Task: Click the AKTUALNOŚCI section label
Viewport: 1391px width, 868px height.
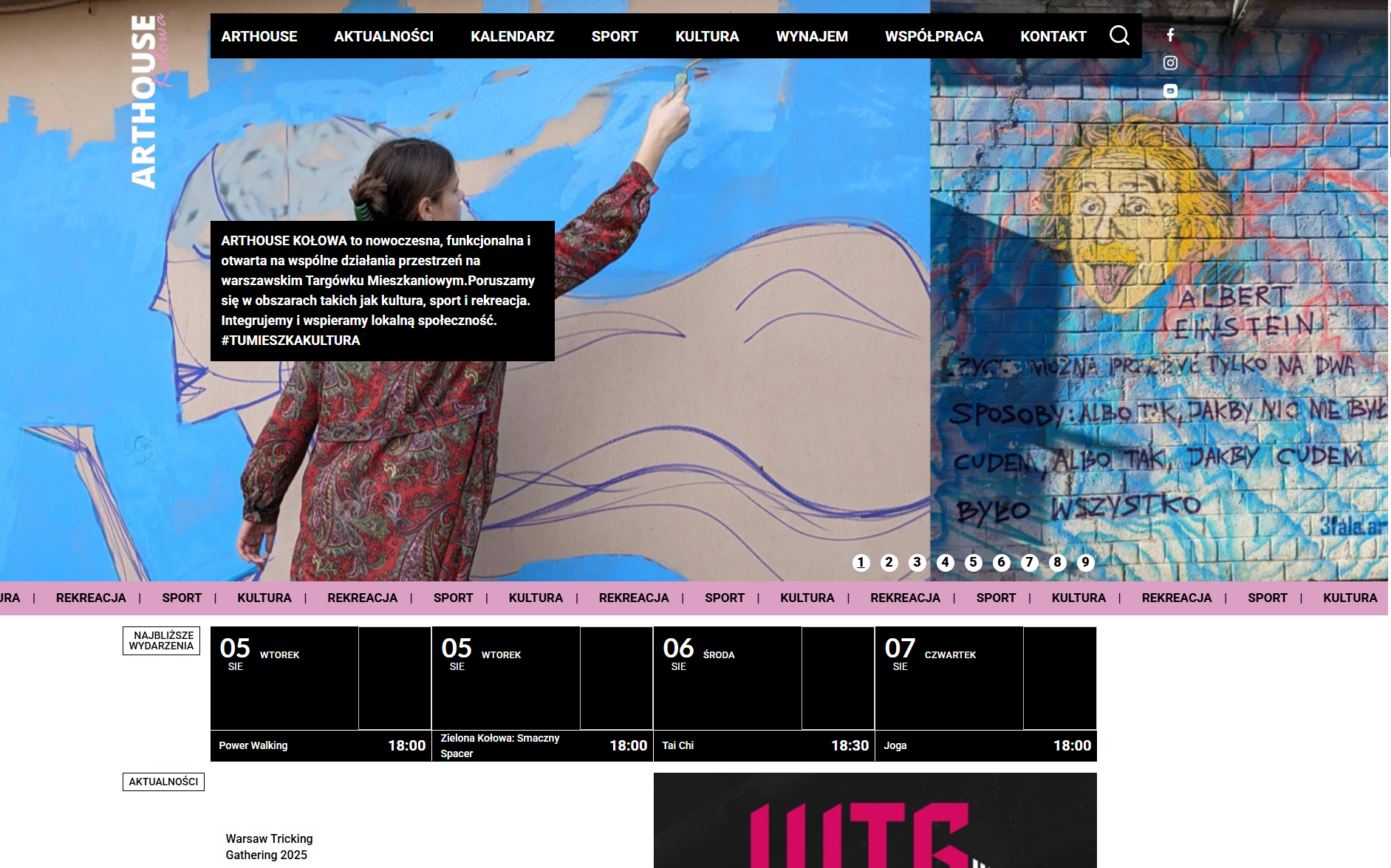Action: (163, 782)
